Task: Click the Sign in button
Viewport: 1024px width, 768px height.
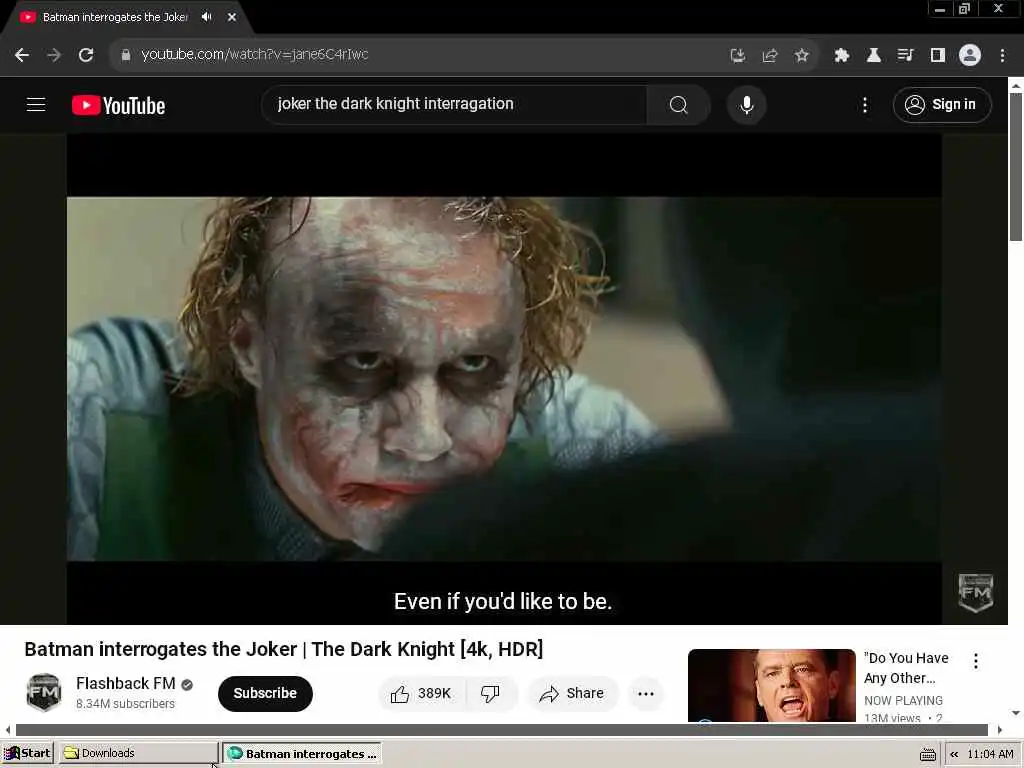Action: [x=942, y=104]
